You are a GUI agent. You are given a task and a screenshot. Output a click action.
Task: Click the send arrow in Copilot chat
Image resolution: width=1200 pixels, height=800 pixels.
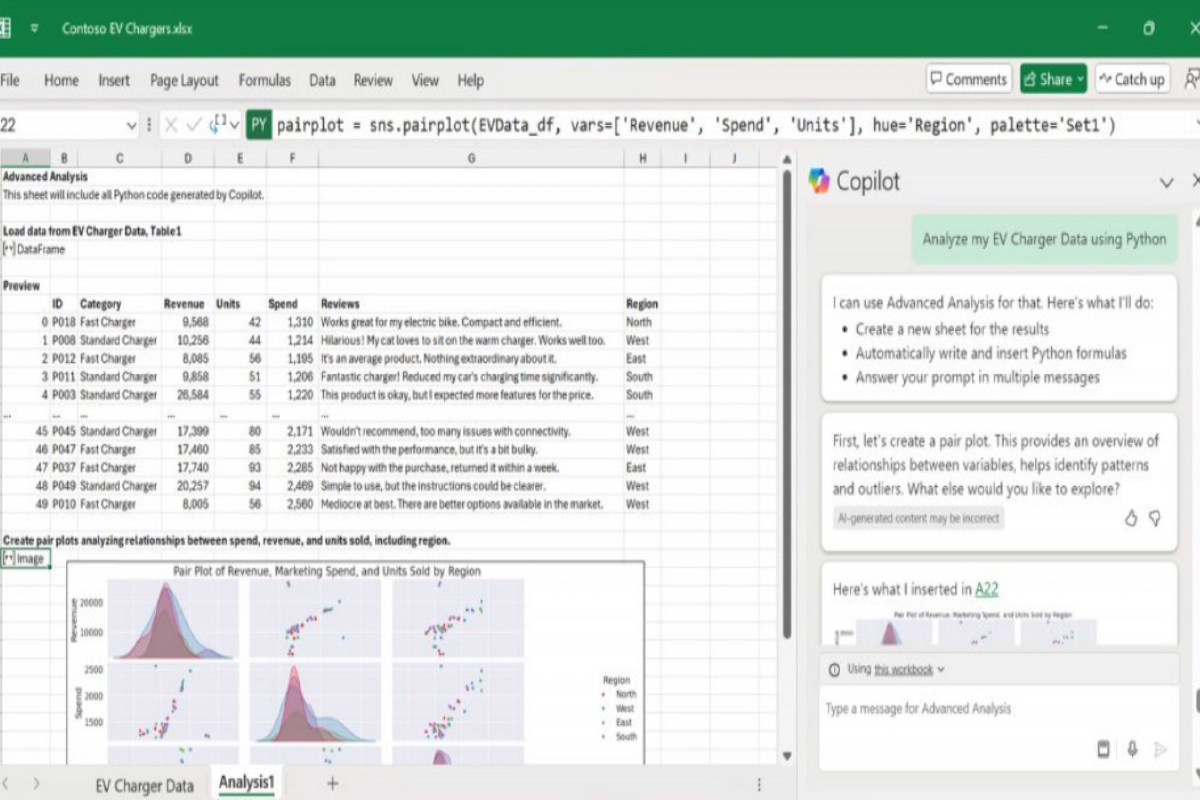coord(1159,749)
